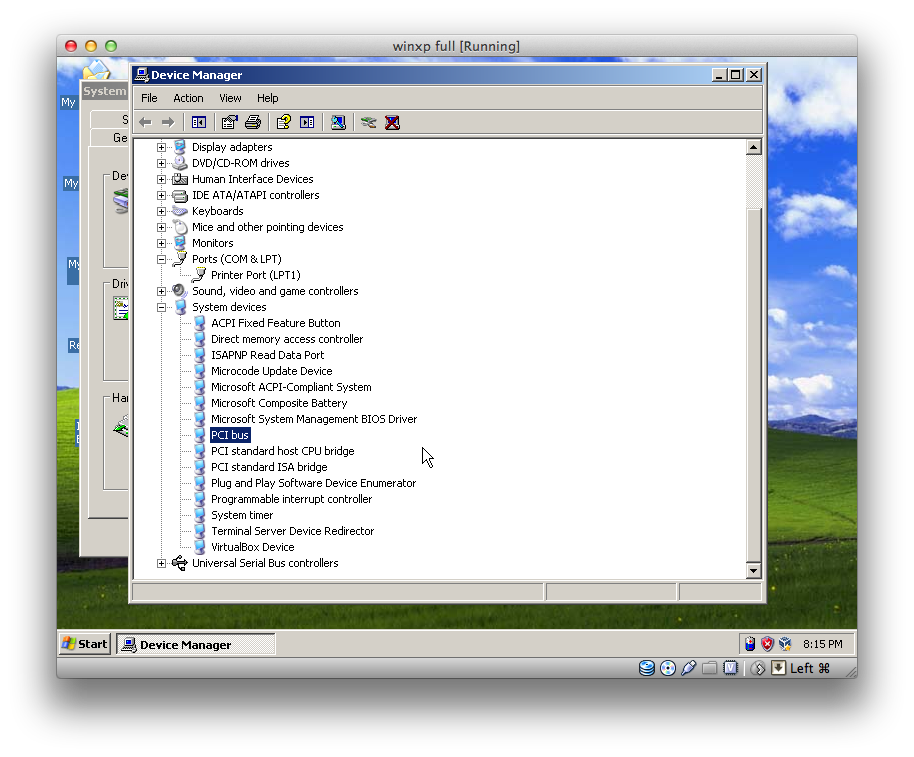
Task: Click the DVD/CD-ROM drives icon
Action: pyautogui.click(x=180, y=163)
